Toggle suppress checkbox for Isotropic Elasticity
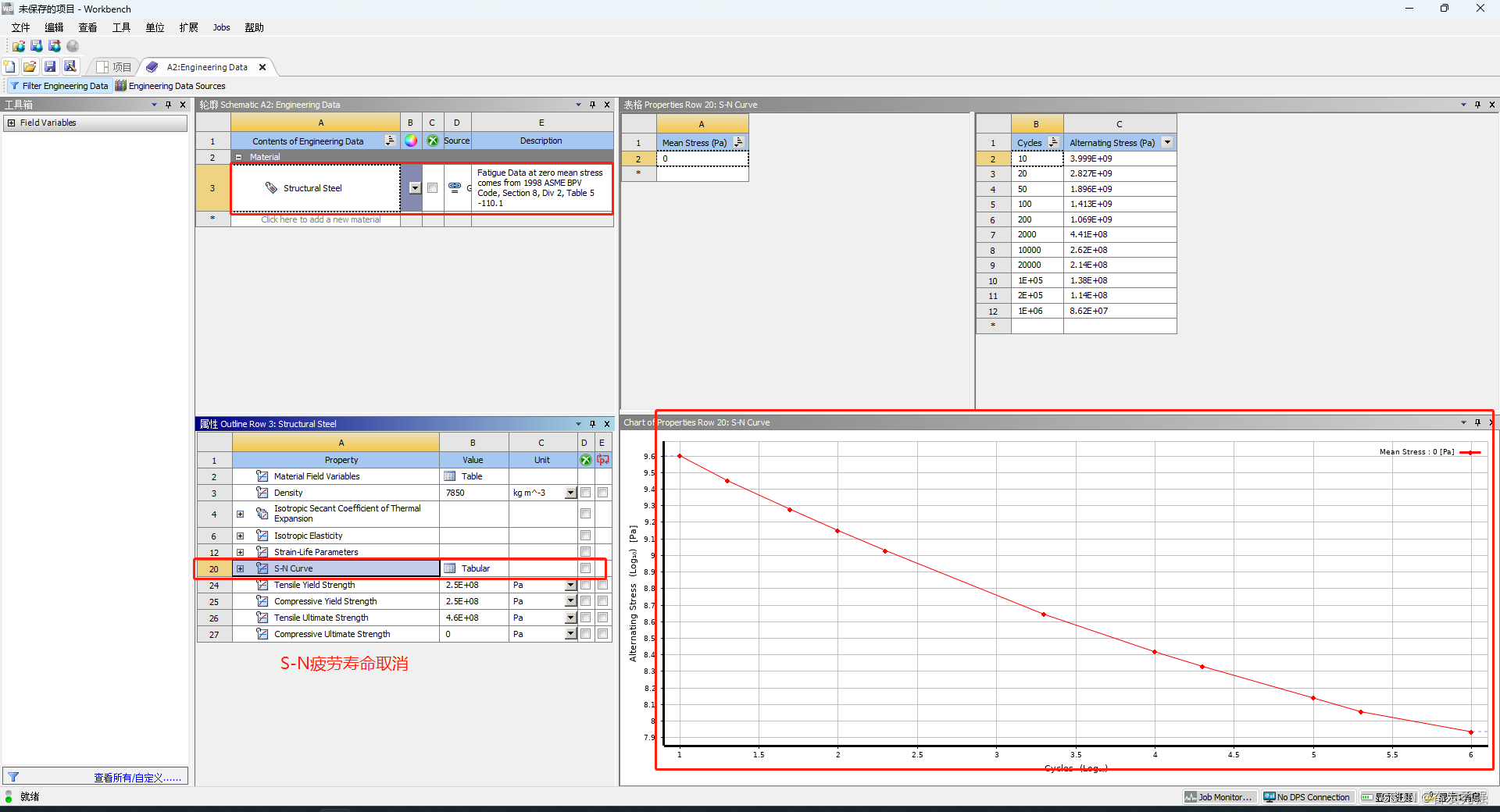This screenshot has height=812, width=1500. pos(585,536)
